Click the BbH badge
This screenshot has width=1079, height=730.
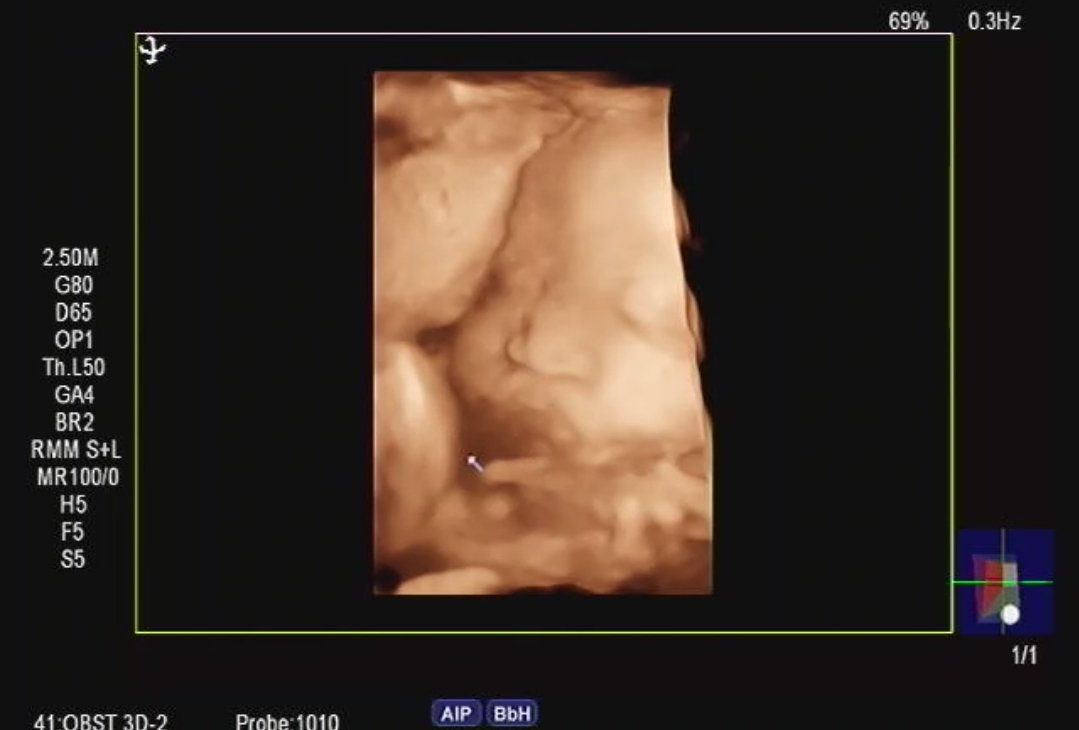[x=512, y=713]
